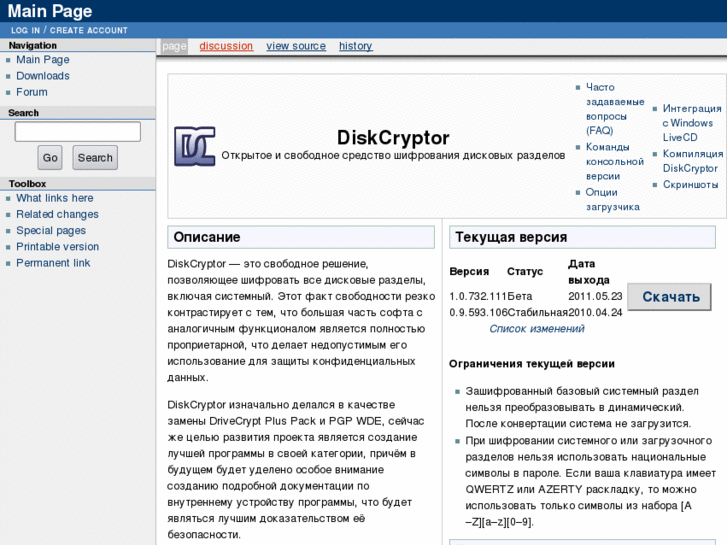Viewport: 727px width, 545px height.
Task: Open Компиляция DiskCryptor link
Action: tap(693, 161)
